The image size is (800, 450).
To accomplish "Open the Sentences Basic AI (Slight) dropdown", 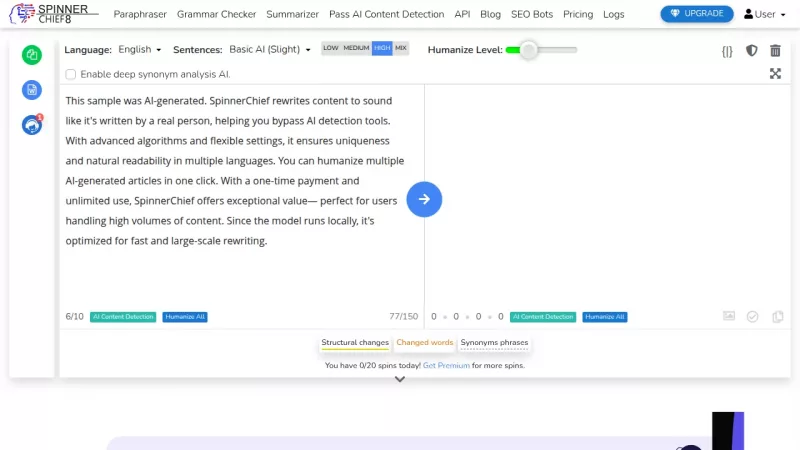I will click(x=270, y=49).
